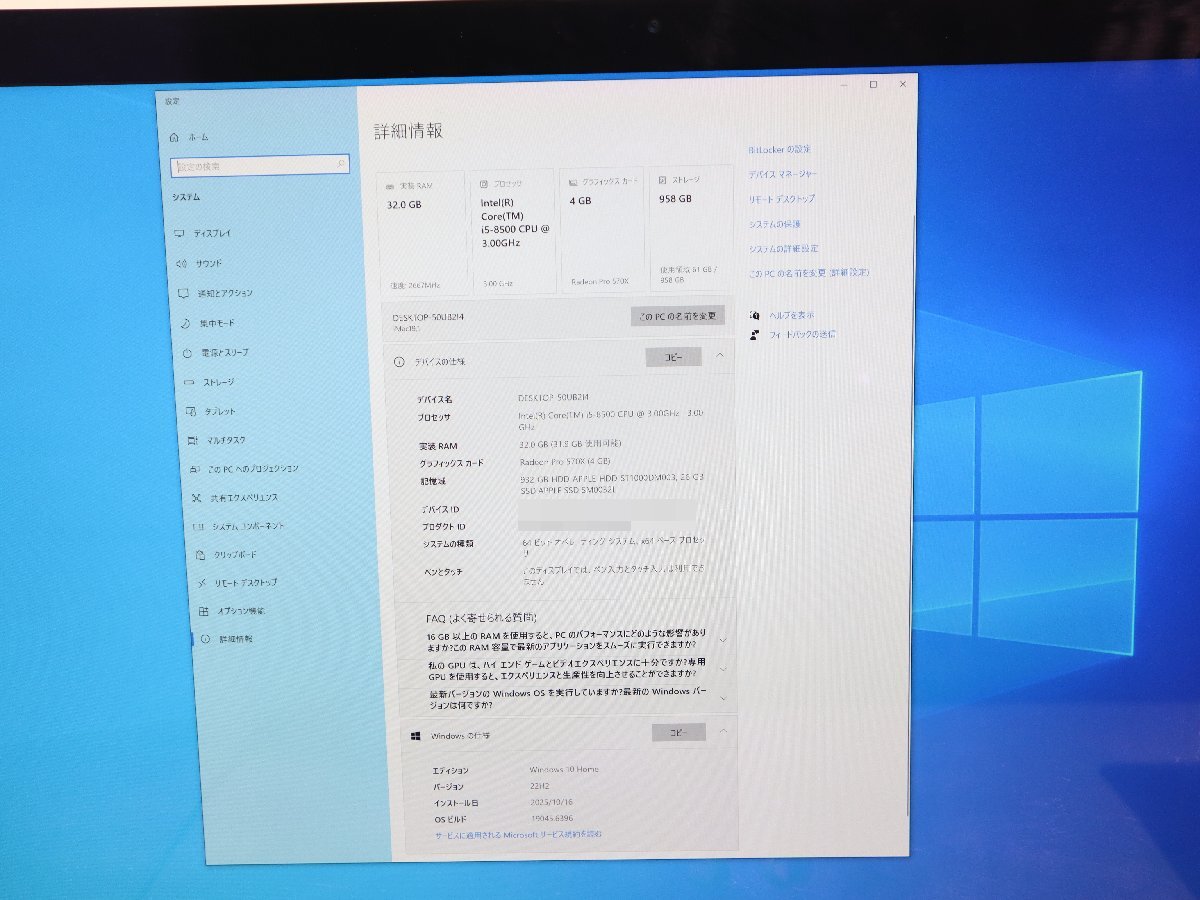This screenshot has width=1200, height=900.
Task: Click the About (詳細情報) info icon in sidebar
Action: click(x=205, y=639)
